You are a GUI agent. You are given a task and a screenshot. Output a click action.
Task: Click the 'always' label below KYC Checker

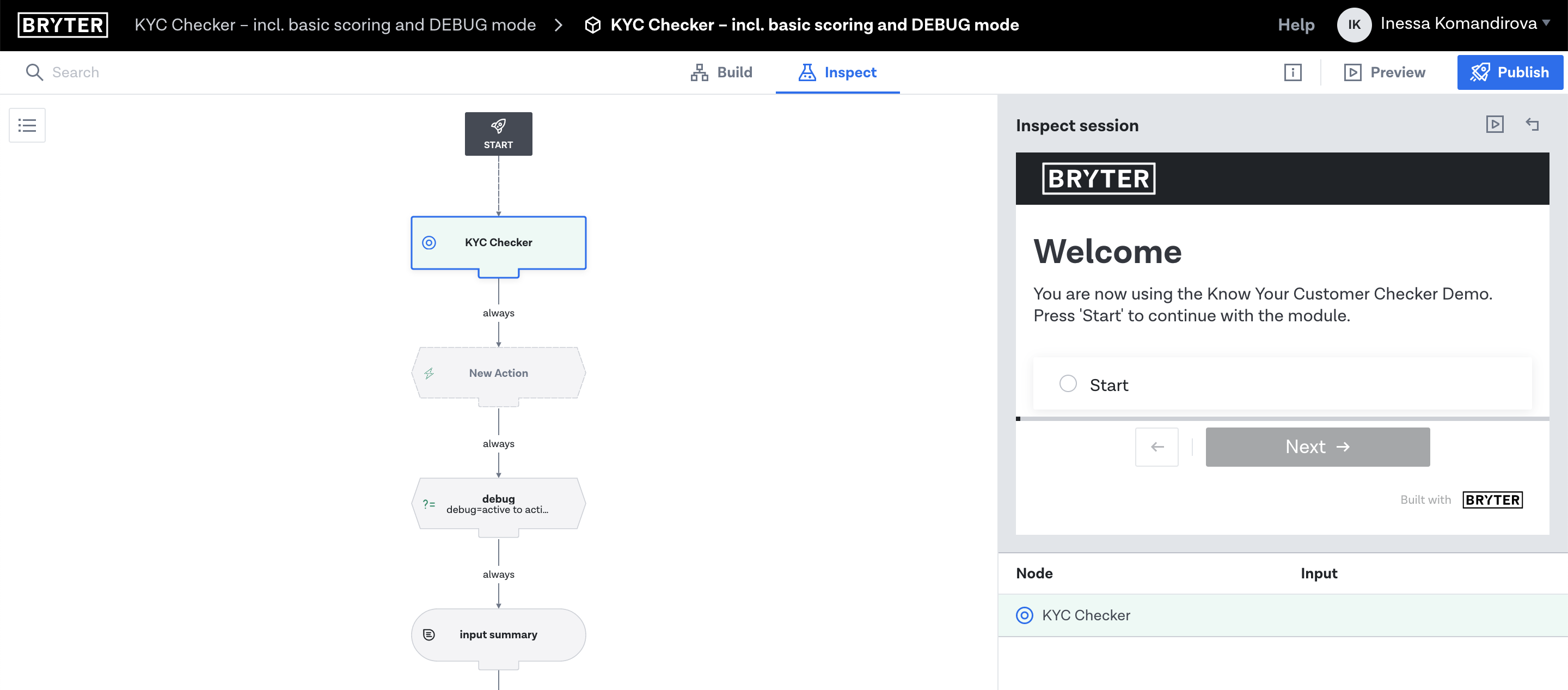498,313
